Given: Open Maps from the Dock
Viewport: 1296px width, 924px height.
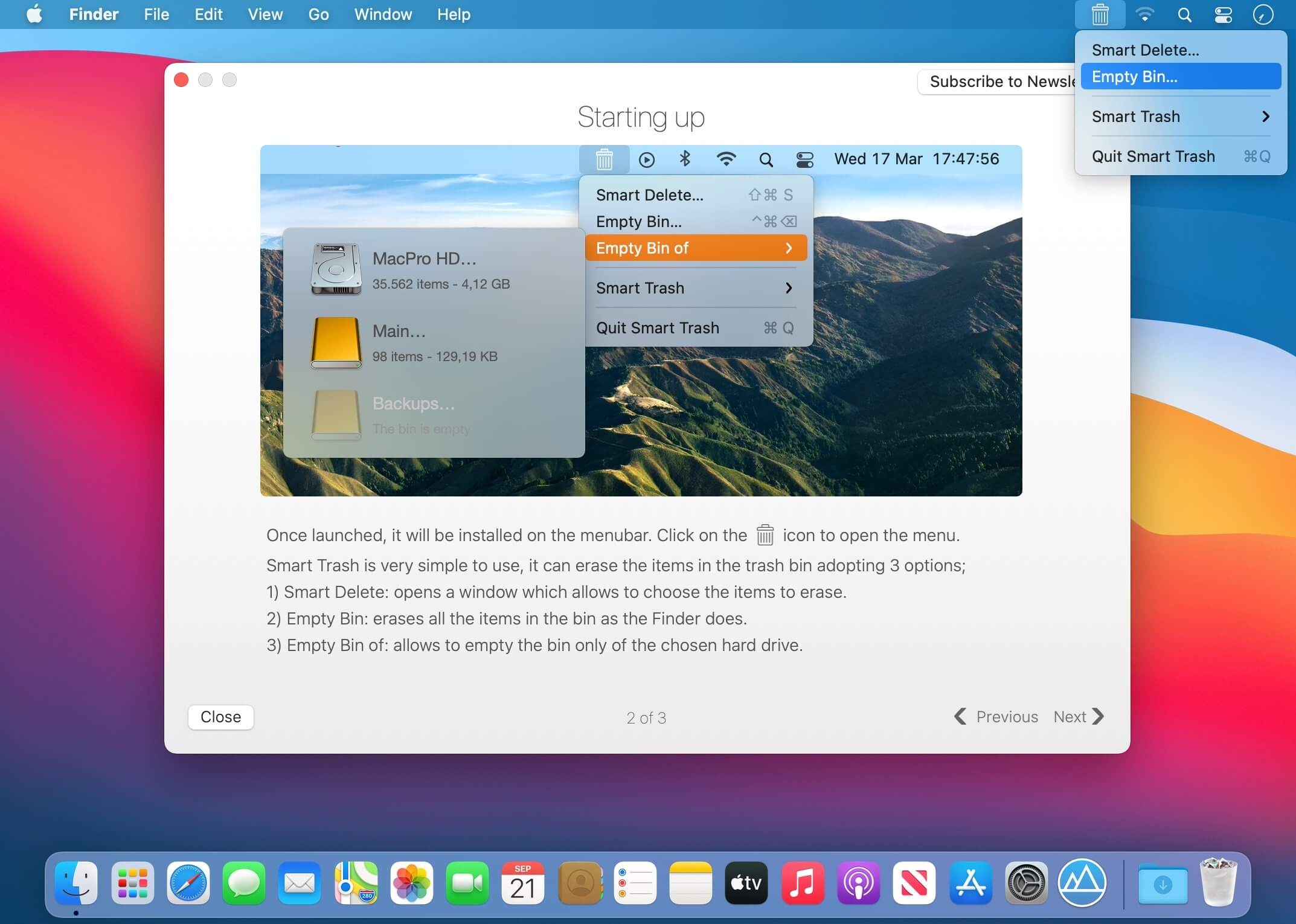Looking at the screenshot, I should [356, 883].
